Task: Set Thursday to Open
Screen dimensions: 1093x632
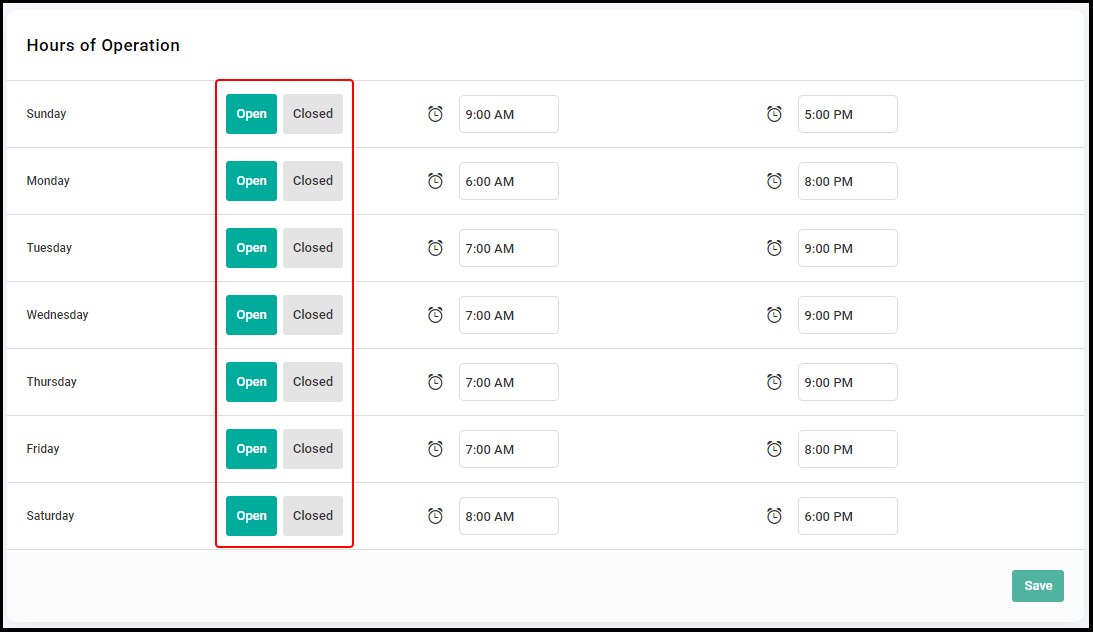Action: tap(251, 381)
